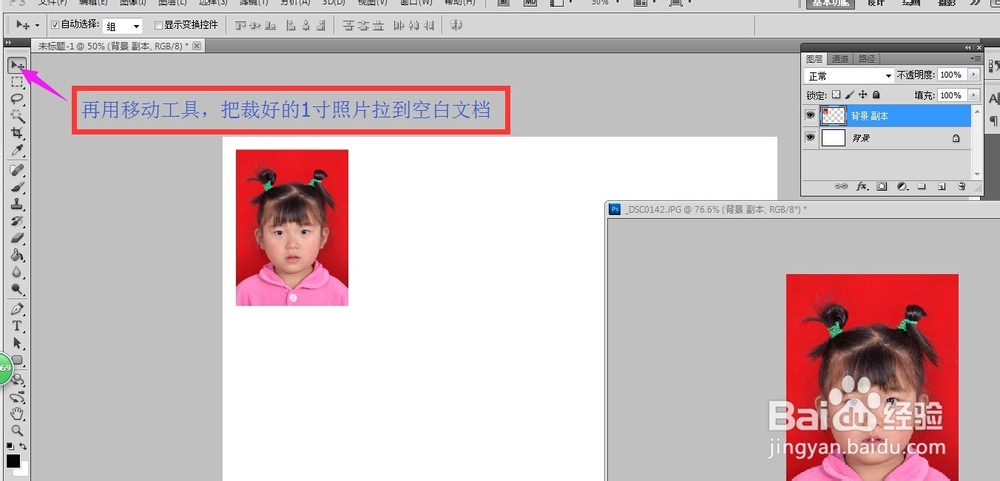
Task: Select the Horizontal Type tool
Action: pos(17,326)
